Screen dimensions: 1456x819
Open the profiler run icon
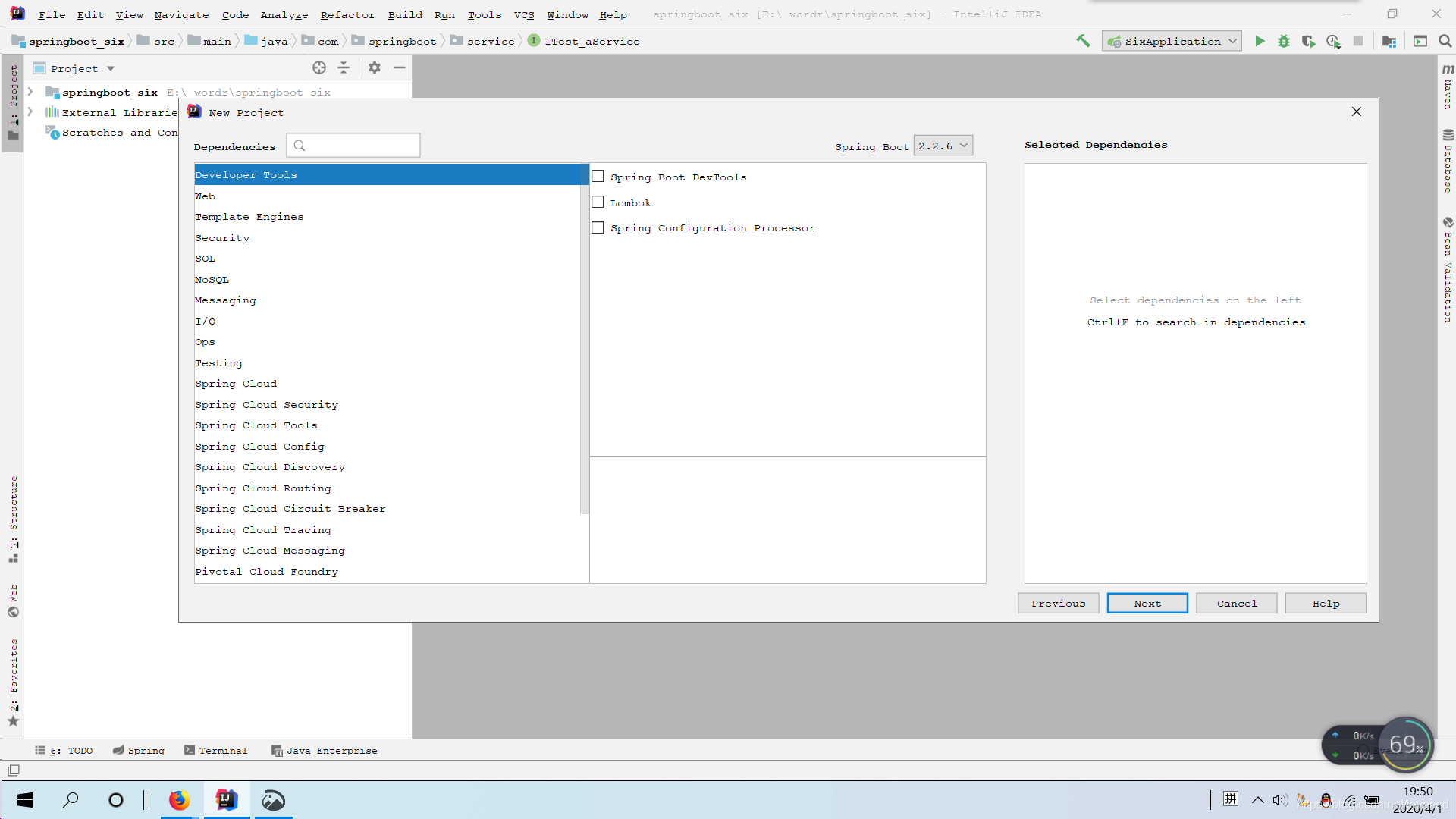[1333, 41]
